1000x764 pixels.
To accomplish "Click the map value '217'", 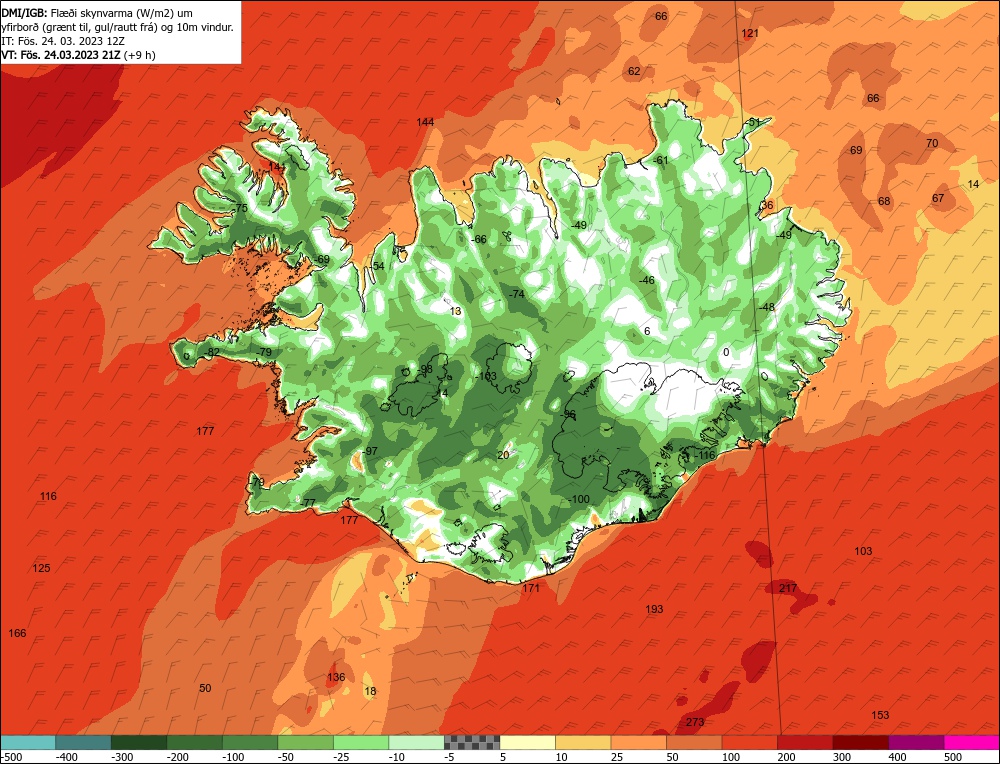I will (x=788, y=589).
